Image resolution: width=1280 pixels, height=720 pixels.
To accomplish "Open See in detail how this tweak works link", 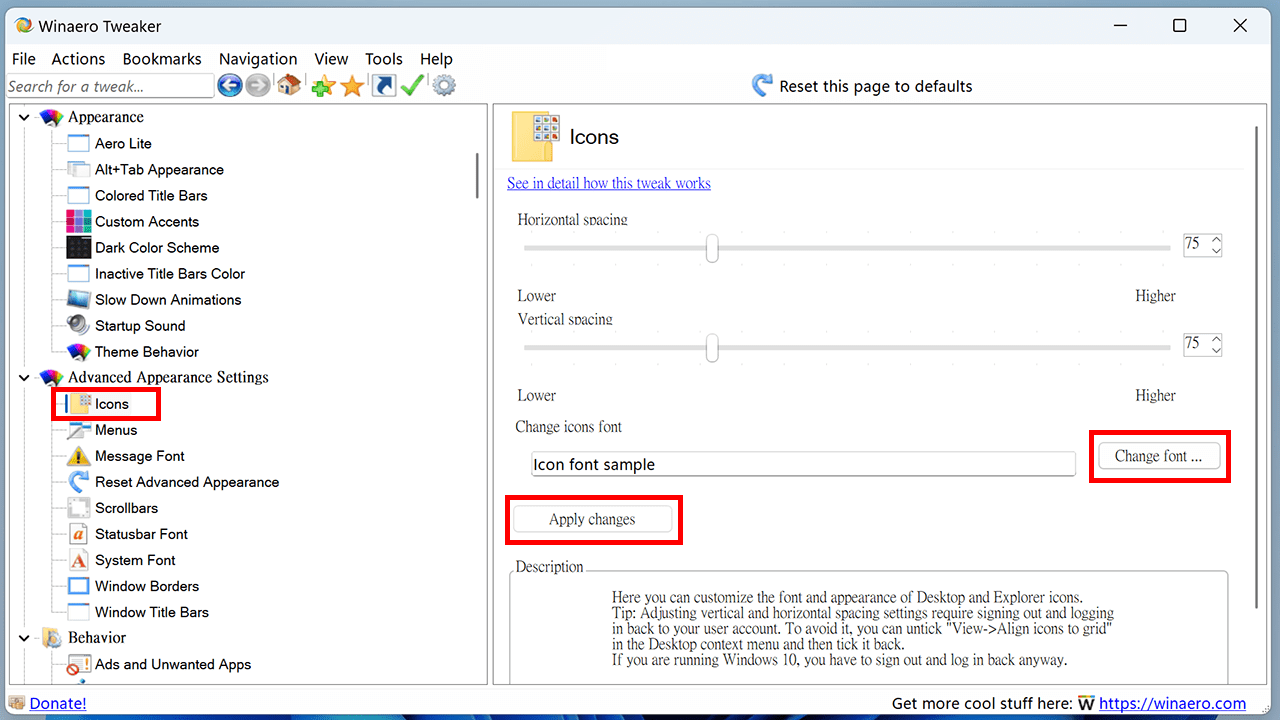I will point(608,183).
